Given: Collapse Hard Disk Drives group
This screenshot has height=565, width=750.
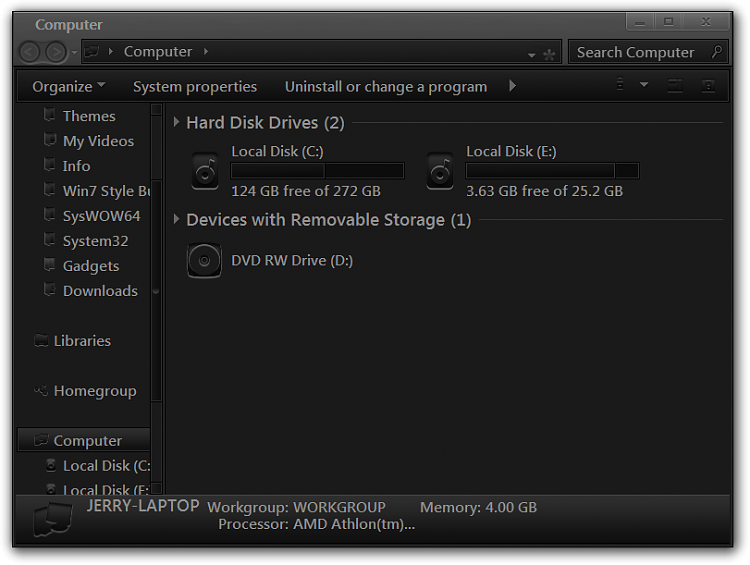Looking at the screenshot, I should [176, 122].
